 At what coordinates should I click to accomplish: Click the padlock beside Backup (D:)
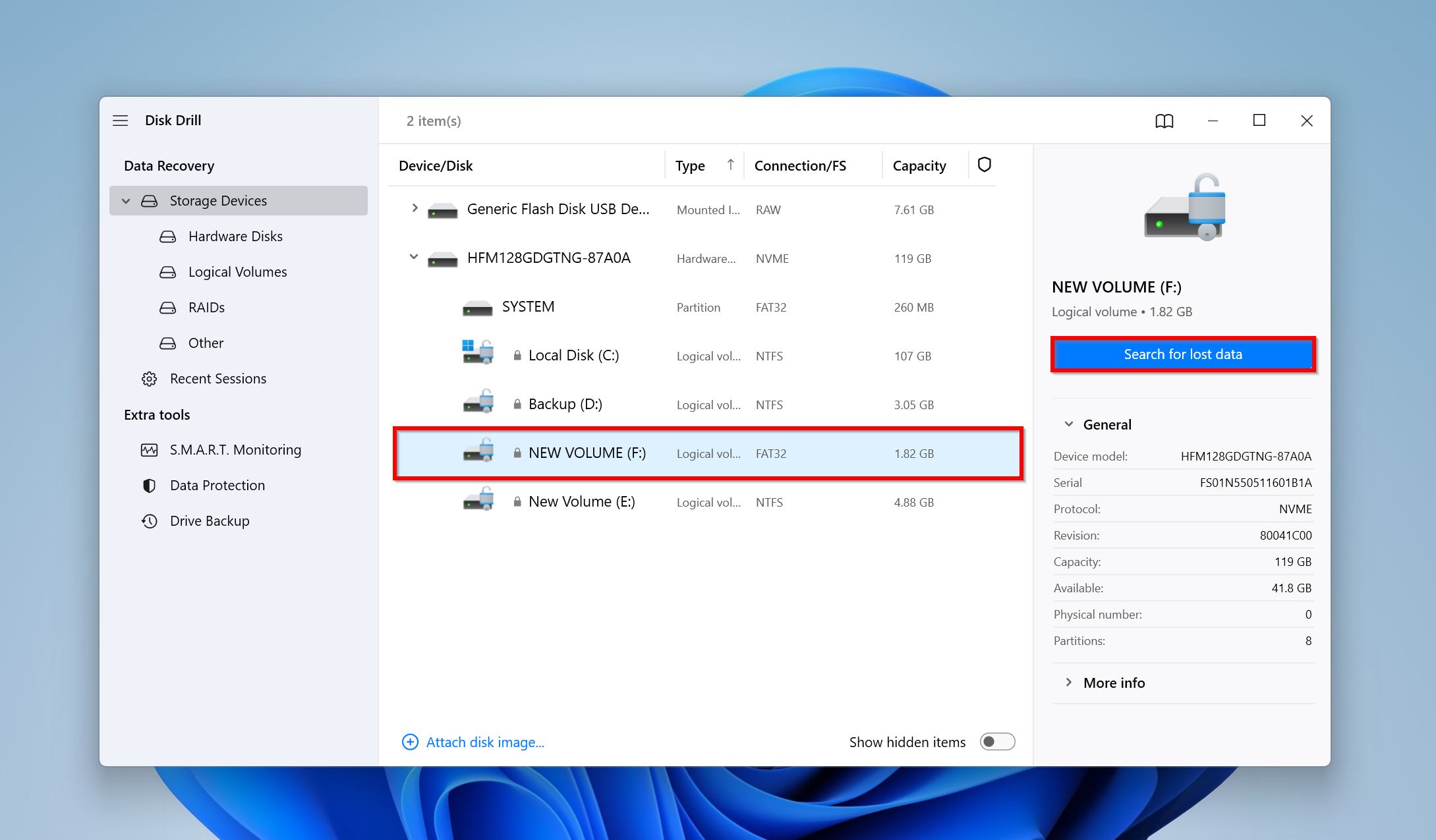(517, 405)
